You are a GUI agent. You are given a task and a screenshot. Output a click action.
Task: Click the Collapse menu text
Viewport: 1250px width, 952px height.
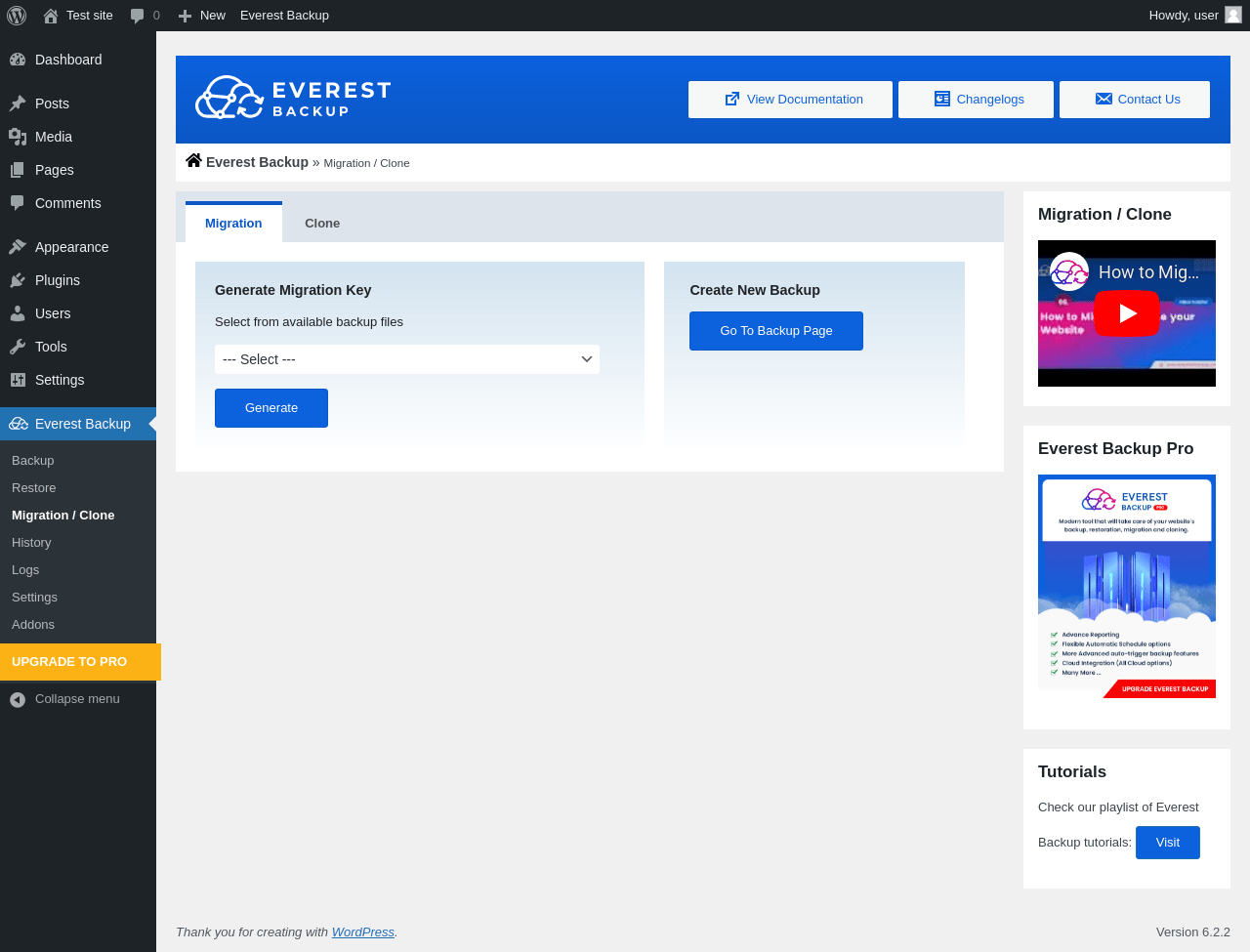pyautogui.click(x=78, y=699)
